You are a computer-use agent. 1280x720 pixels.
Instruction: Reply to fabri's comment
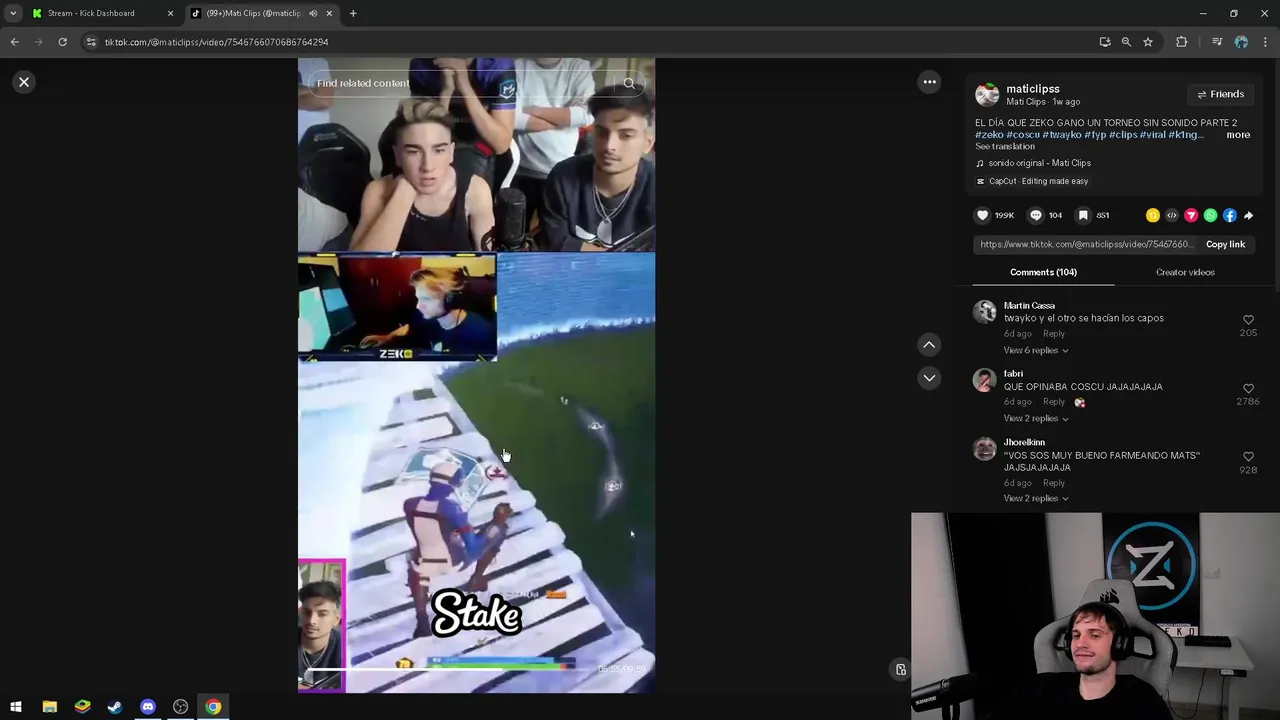tap(1054, 402)
